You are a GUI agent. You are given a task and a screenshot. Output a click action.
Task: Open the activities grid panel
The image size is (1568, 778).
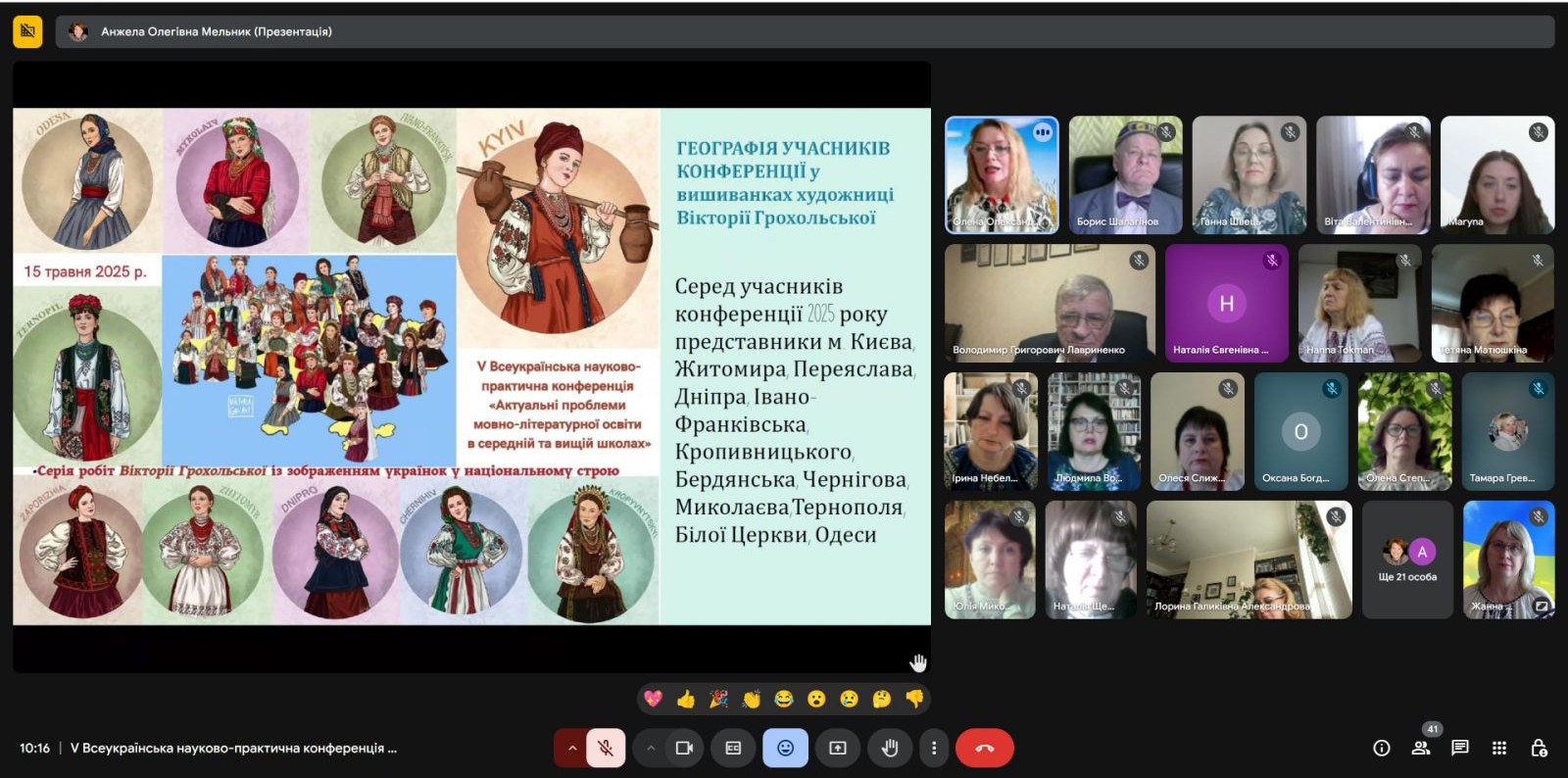tap(1499, 748)
